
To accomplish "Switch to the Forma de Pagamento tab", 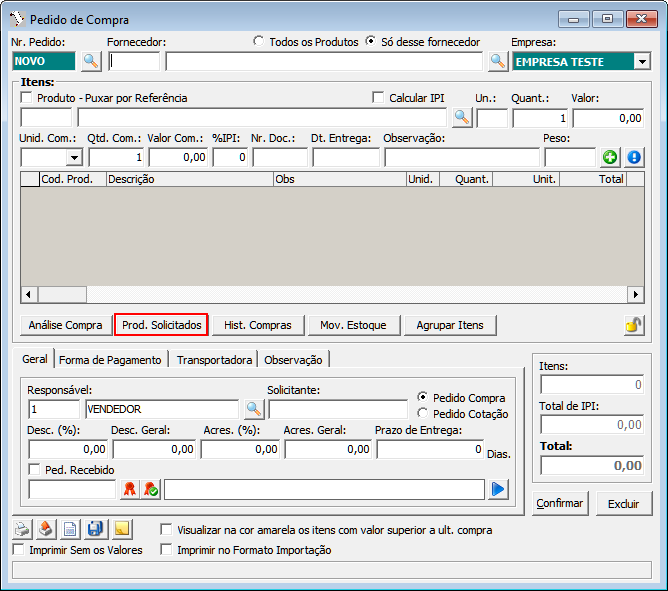I will point(110,360).
